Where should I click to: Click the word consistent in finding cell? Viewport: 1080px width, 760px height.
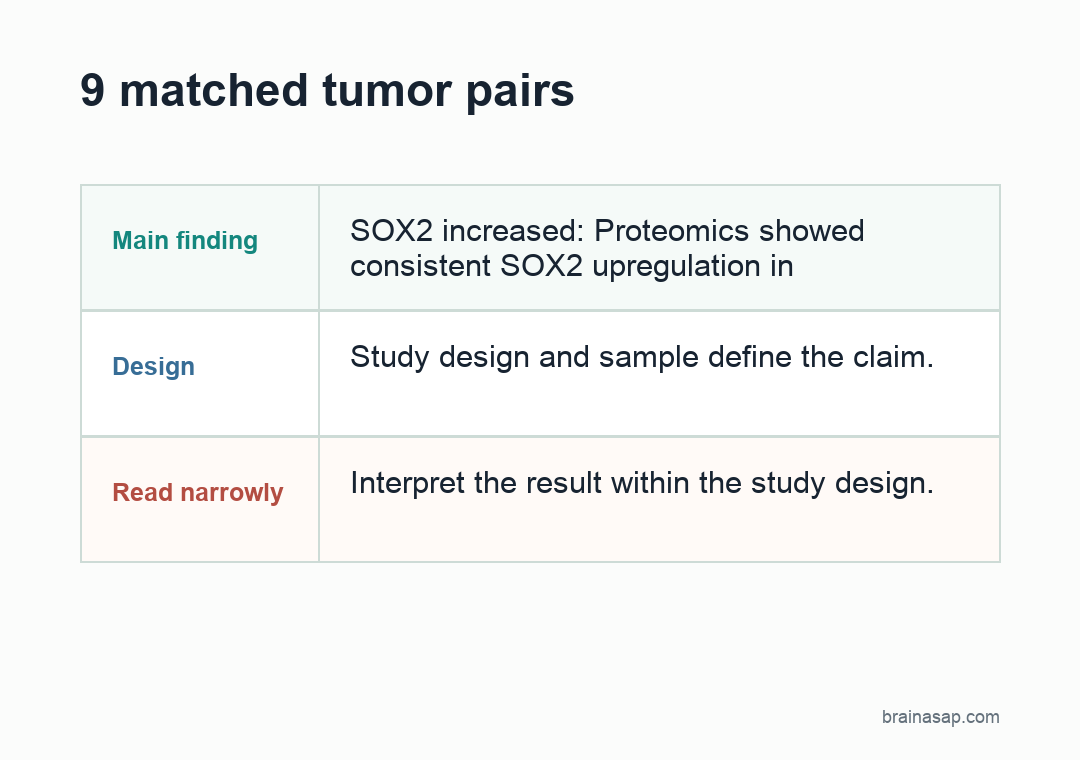[420, 266]
